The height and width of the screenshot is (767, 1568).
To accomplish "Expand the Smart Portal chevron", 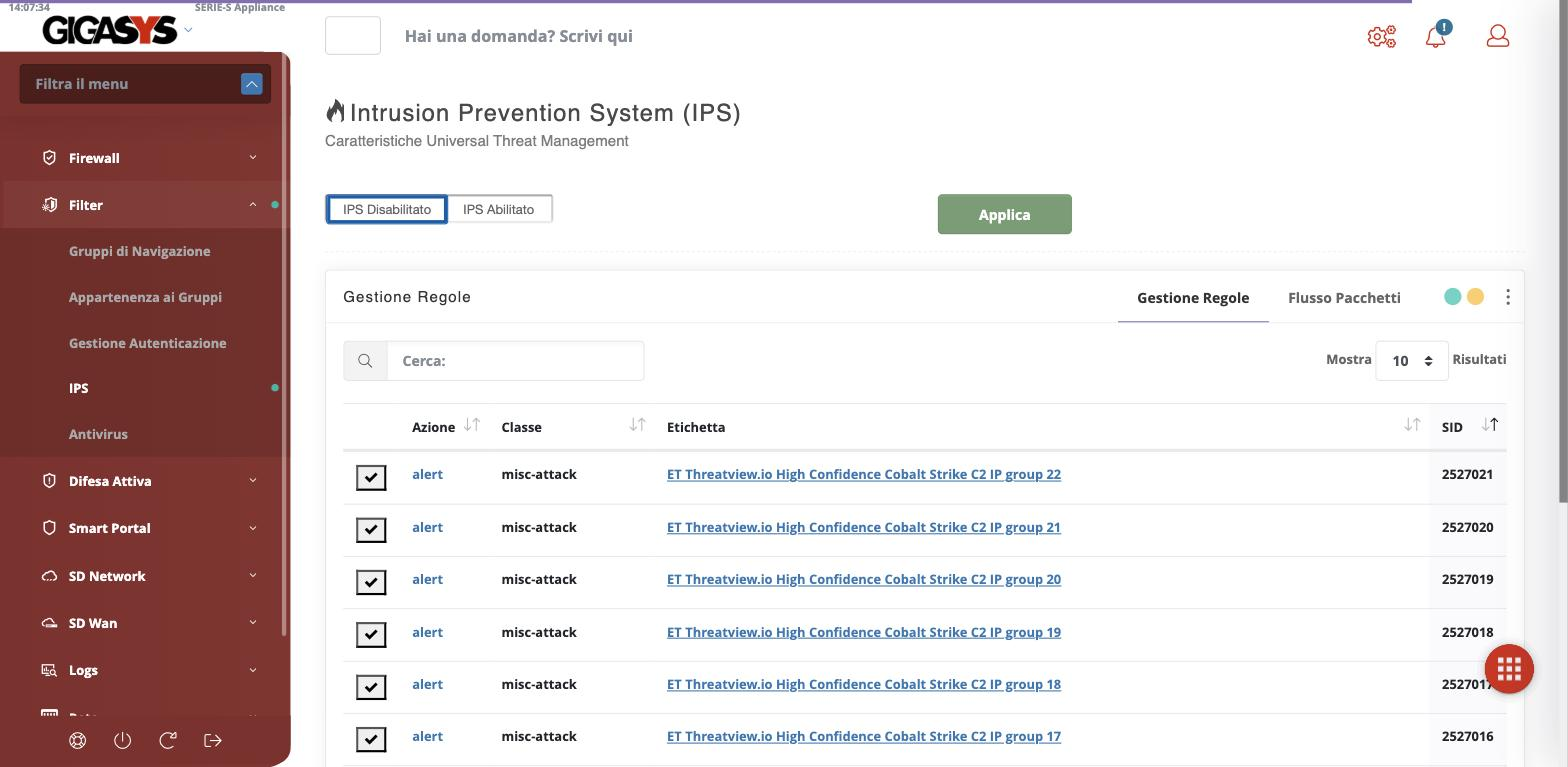I will pos(253,527).
